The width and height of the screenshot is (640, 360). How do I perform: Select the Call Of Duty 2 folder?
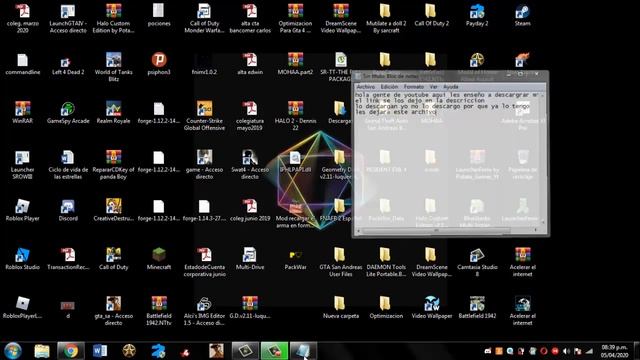(431, 15)
